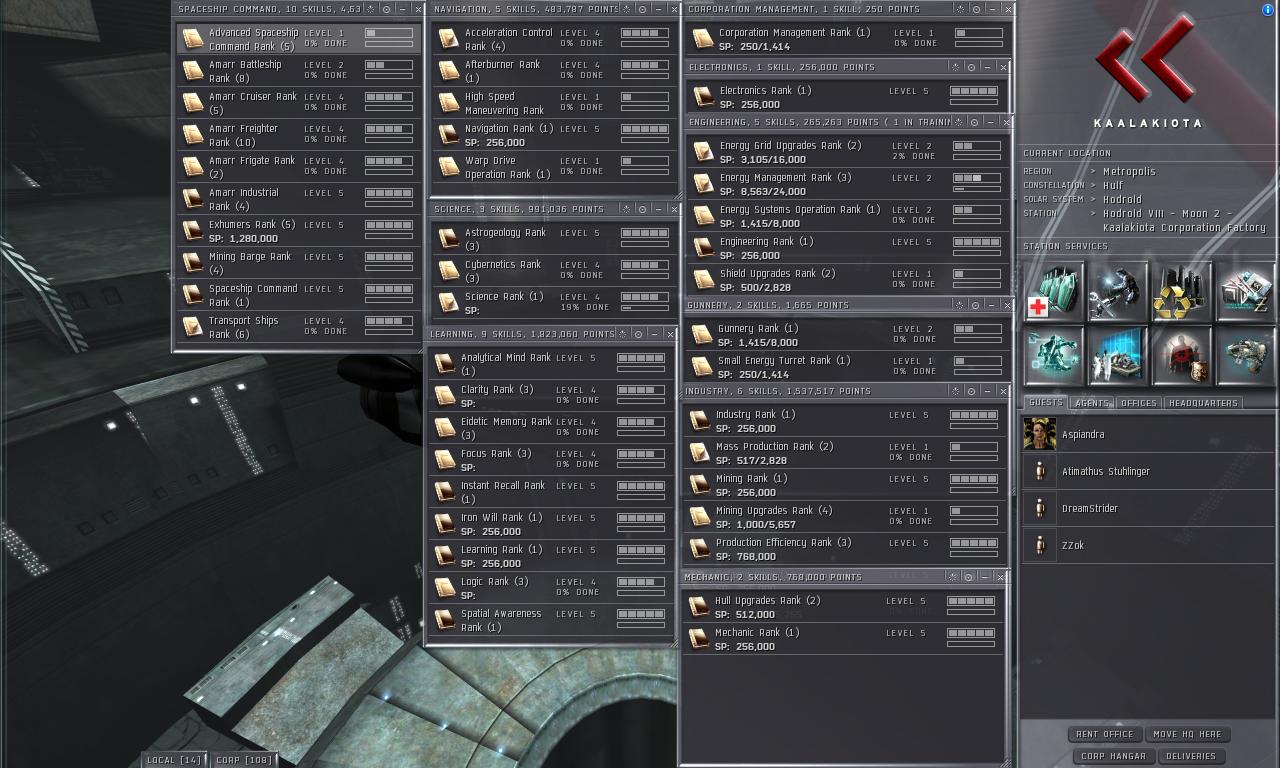
Task: Select guest Atimathus Stuhlinger
Action: pyautogui.click(x=1148, y=472)
